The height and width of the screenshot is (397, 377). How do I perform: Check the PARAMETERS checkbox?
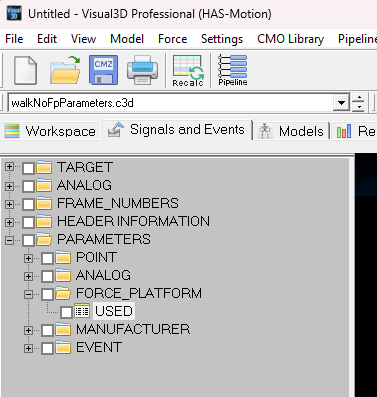point(28,240)
